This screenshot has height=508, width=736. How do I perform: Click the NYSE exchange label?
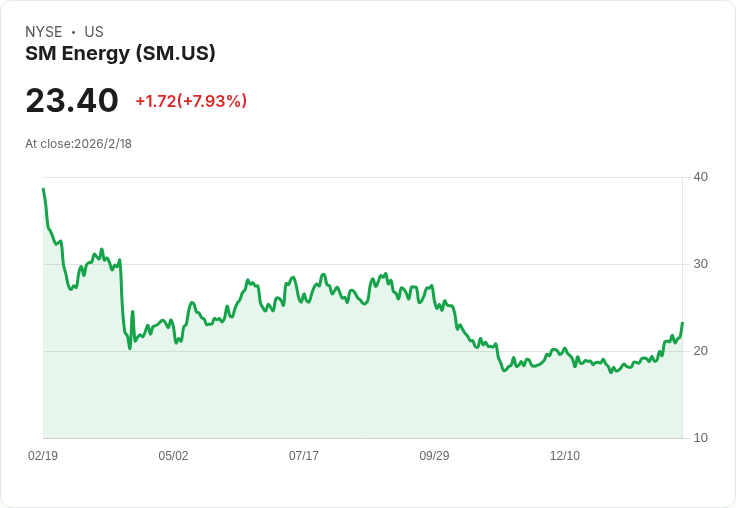44,32
